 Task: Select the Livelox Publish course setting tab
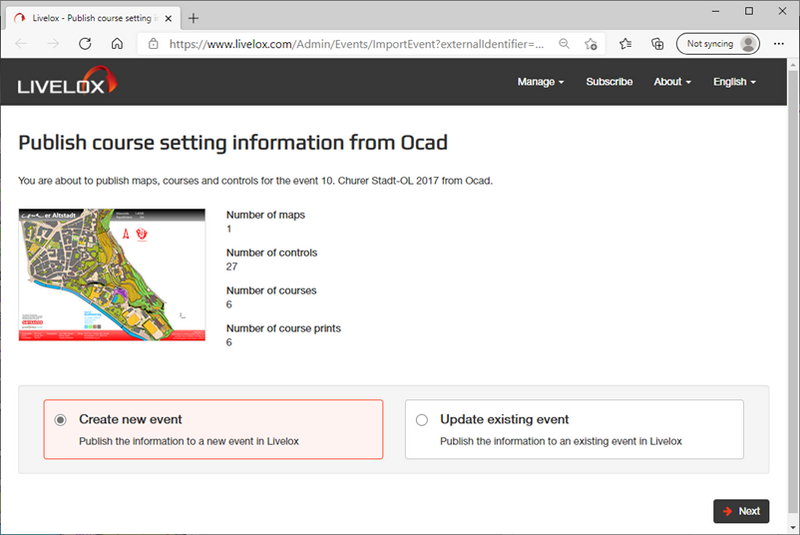pos(93,18)
